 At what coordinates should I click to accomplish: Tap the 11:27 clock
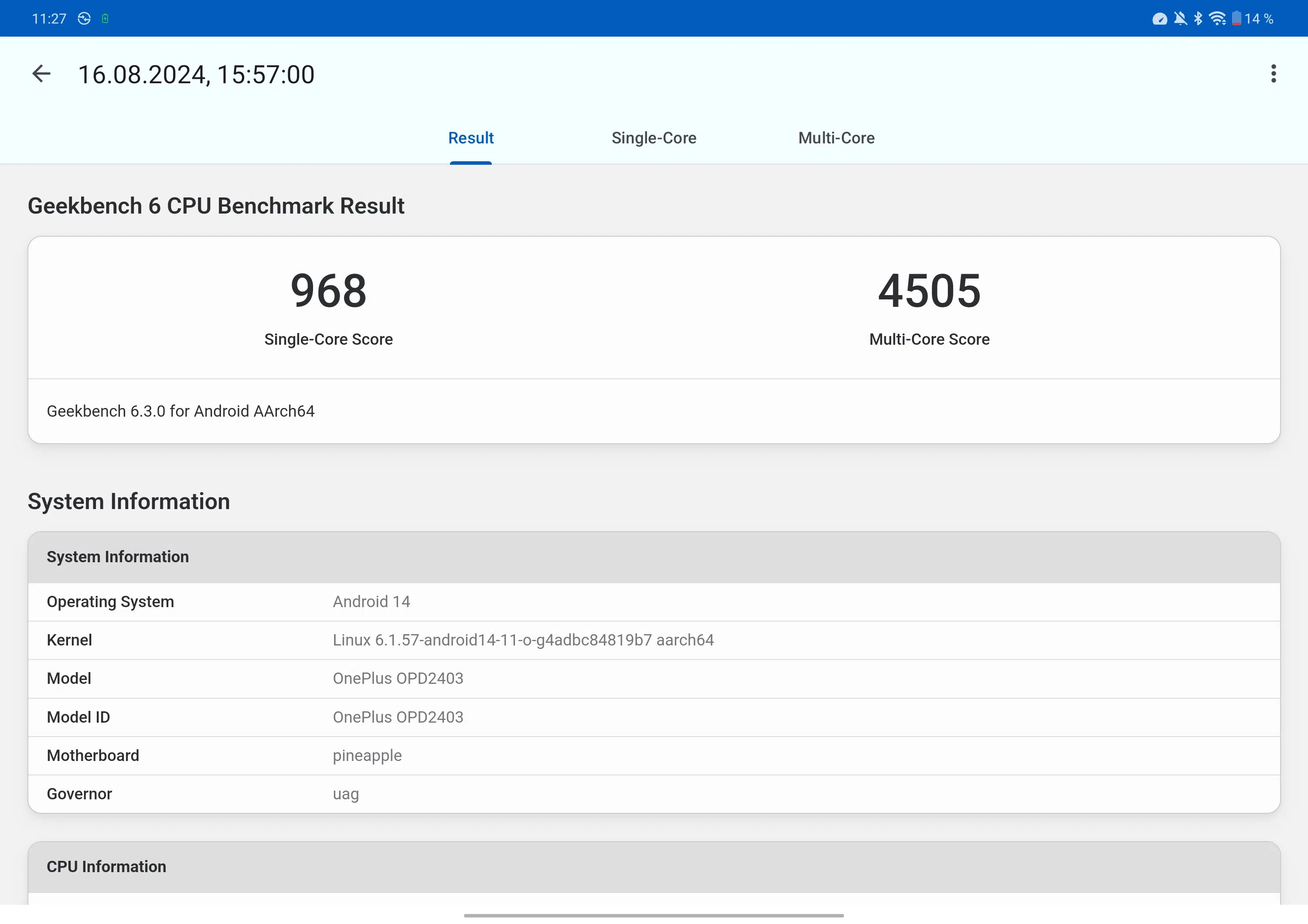click(49, 19)
